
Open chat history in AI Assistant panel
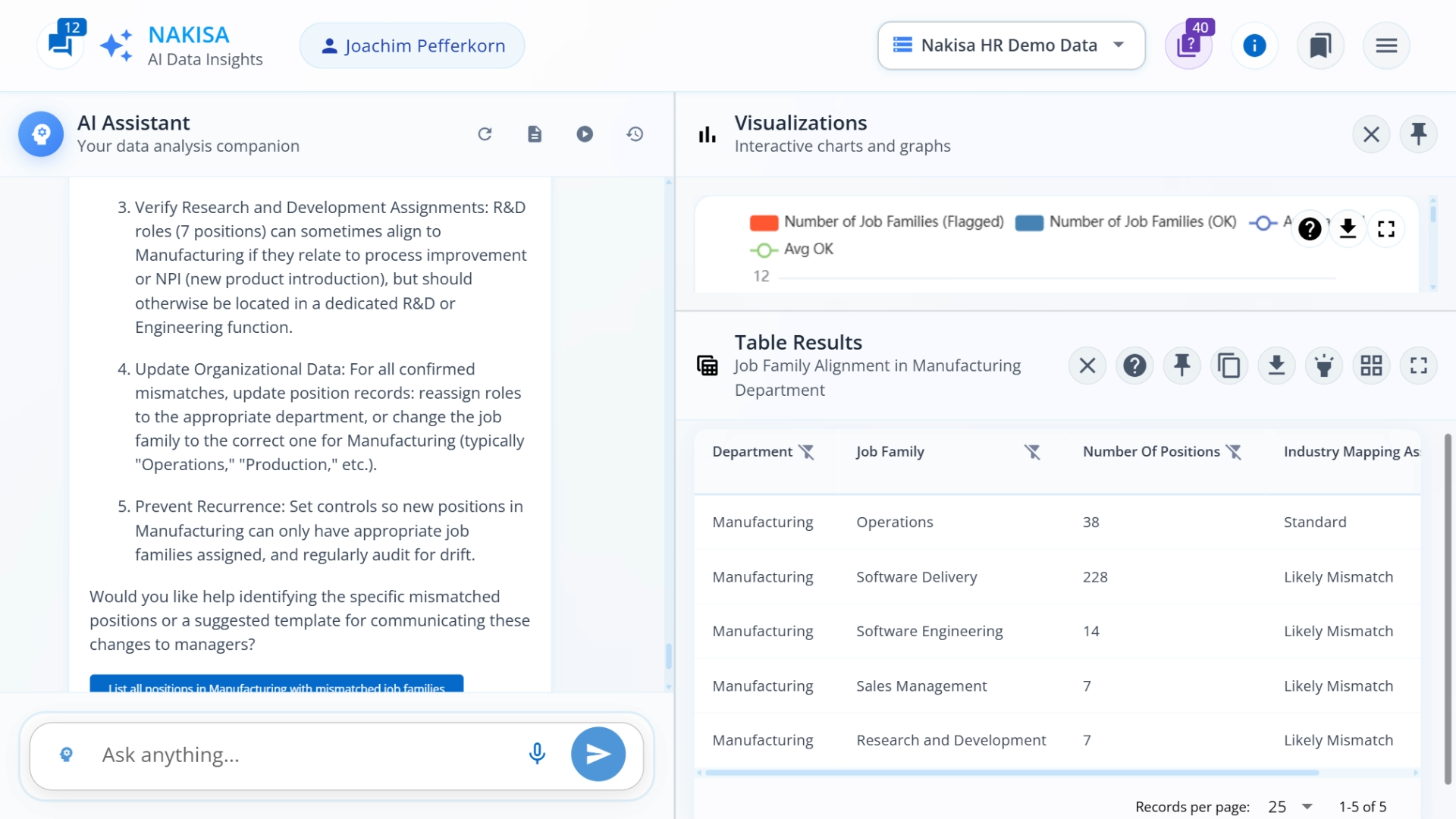(x=635, y=133)
